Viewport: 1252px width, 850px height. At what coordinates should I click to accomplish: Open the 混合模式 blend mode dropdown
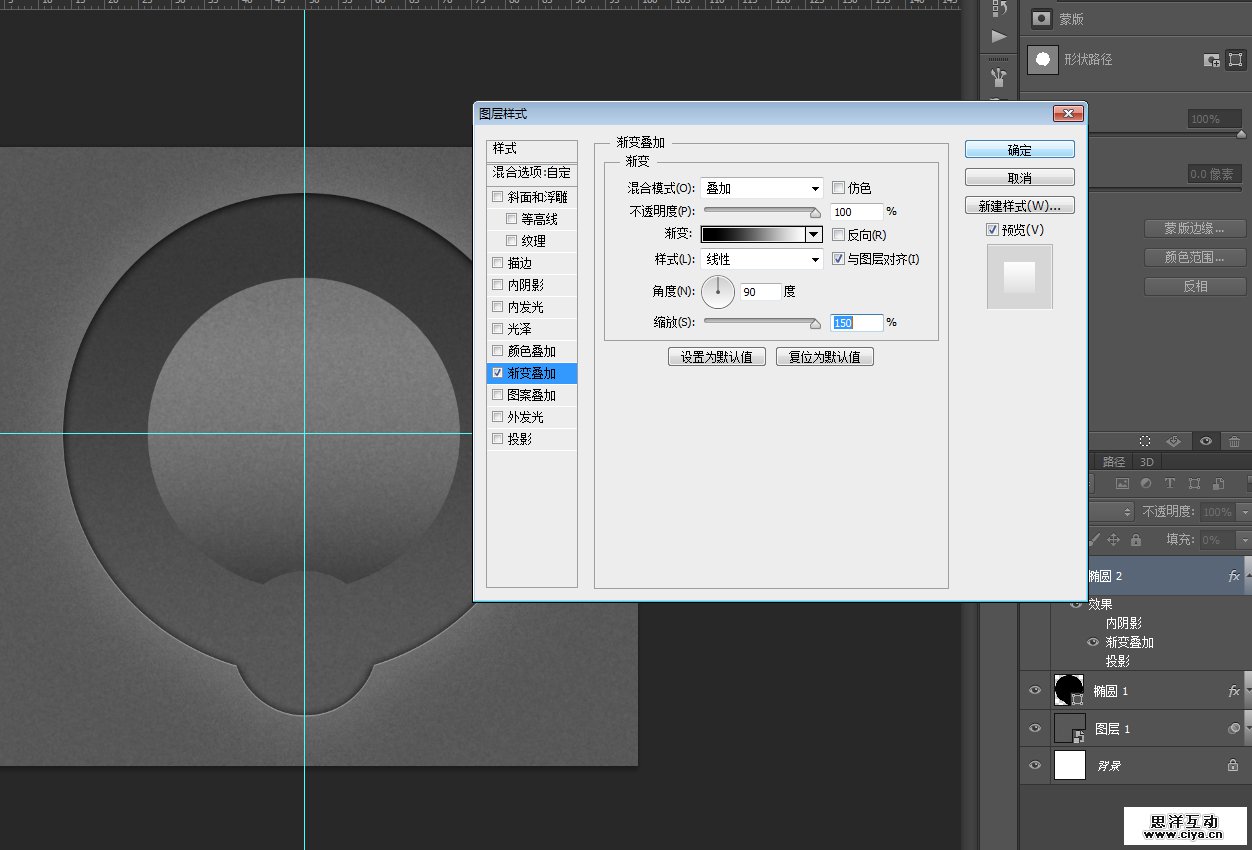pyautogui.click(x=762, y=188)
